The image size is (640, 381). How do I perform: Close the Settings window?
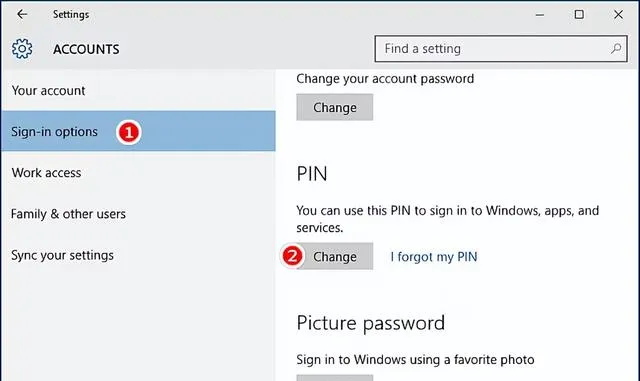coord(618,15)
